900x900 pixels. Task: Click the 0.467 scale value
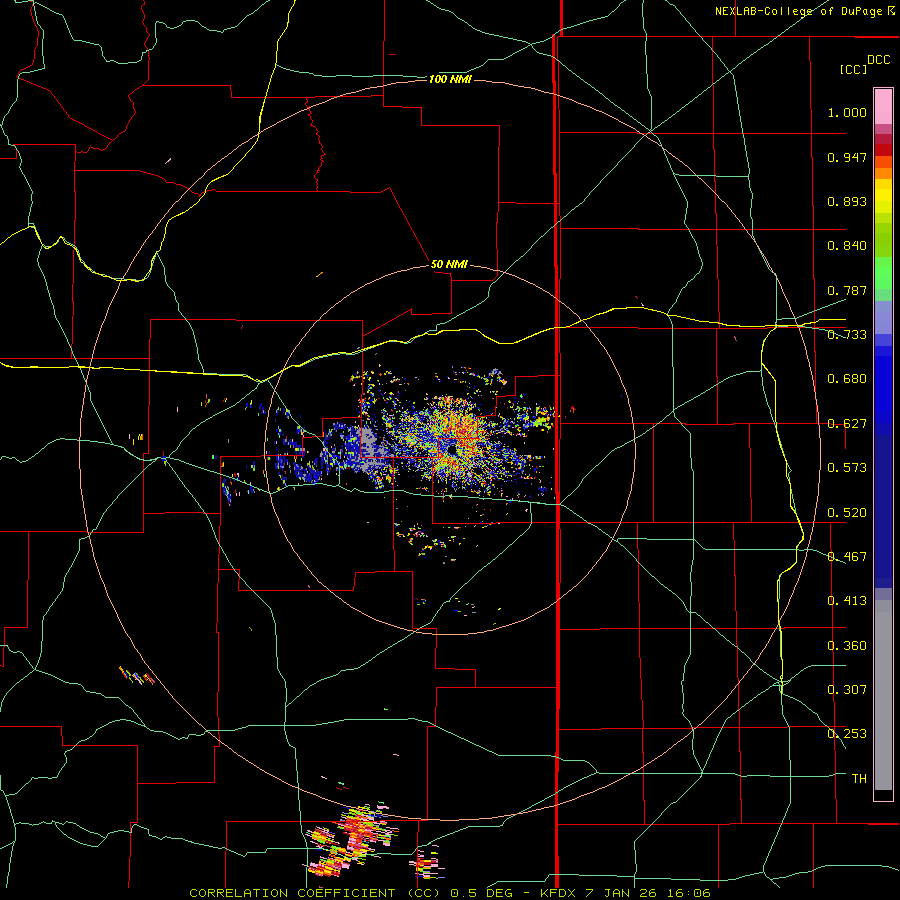pos(847,557)
